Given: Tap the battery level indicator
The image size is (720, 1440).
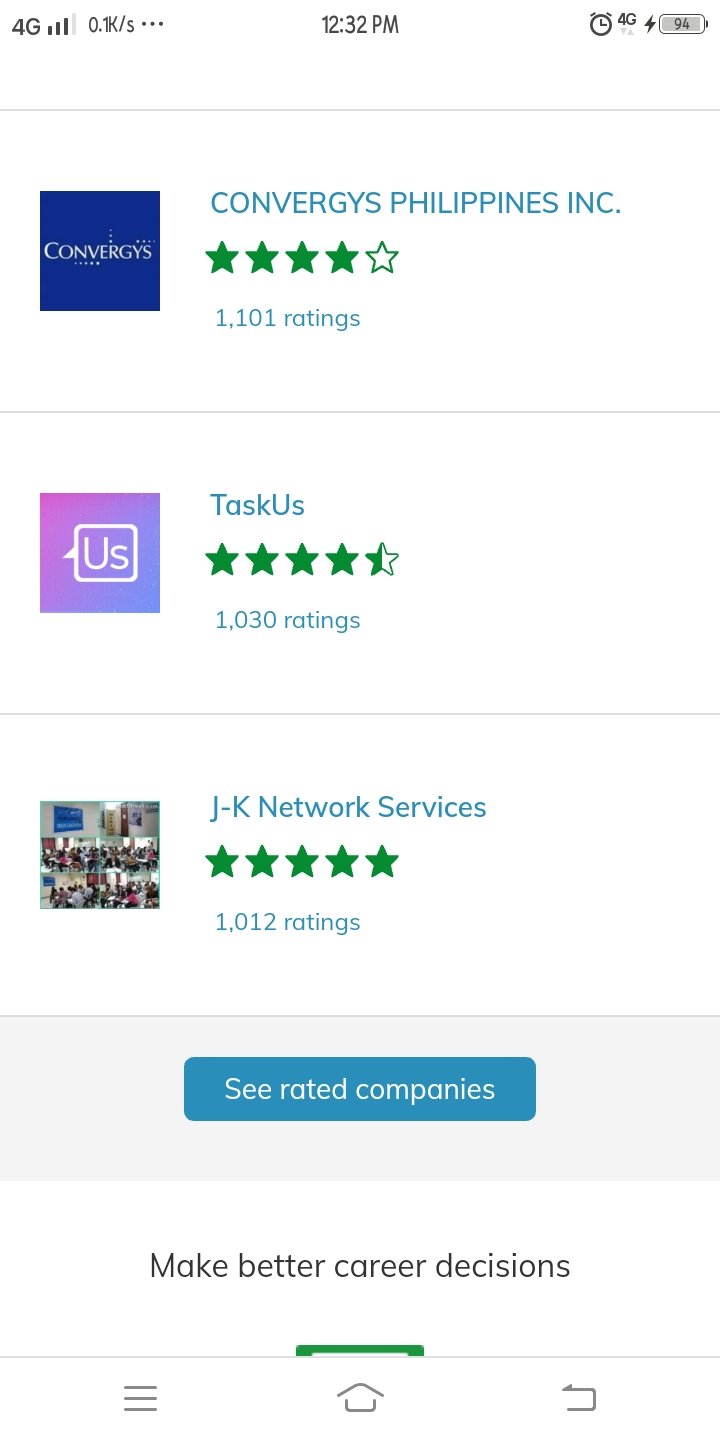Looking at the screenshot, I should click(x=683, y=23).
